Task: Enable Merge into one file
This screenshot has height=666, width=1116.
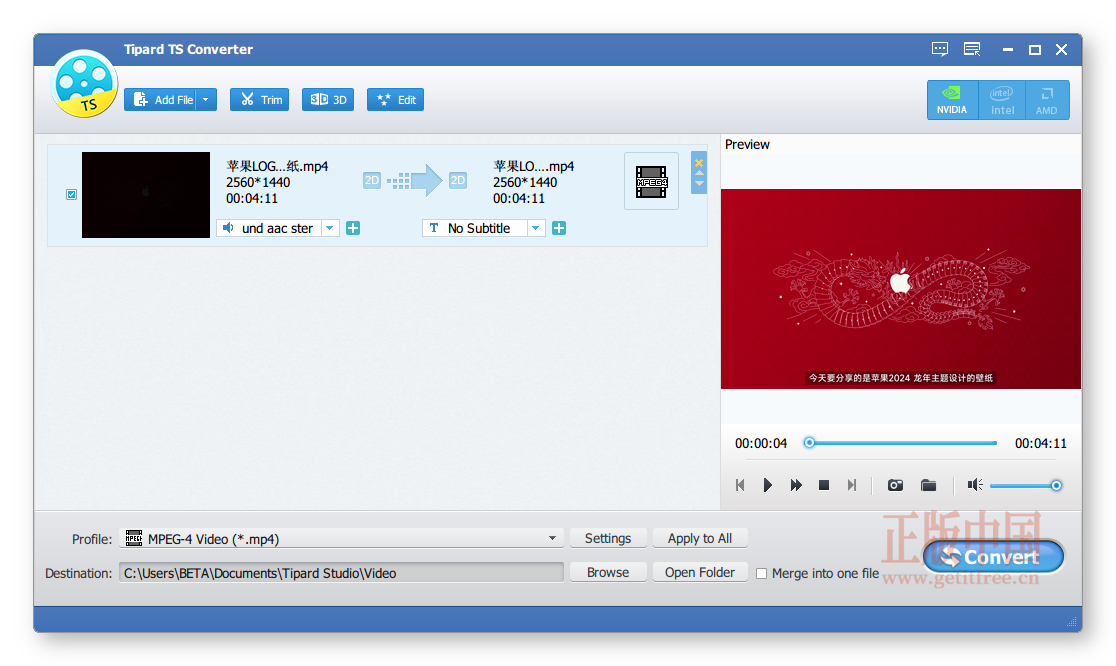Action: coord(762,574)
